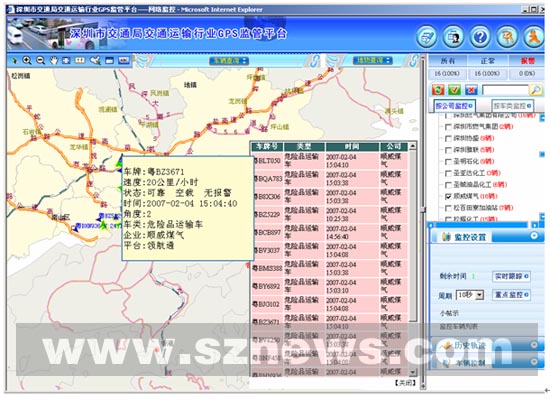This screenshot has height=399, width=550.
Task: Expand the 车辆控制 panel expander
Action: point(534,362)
